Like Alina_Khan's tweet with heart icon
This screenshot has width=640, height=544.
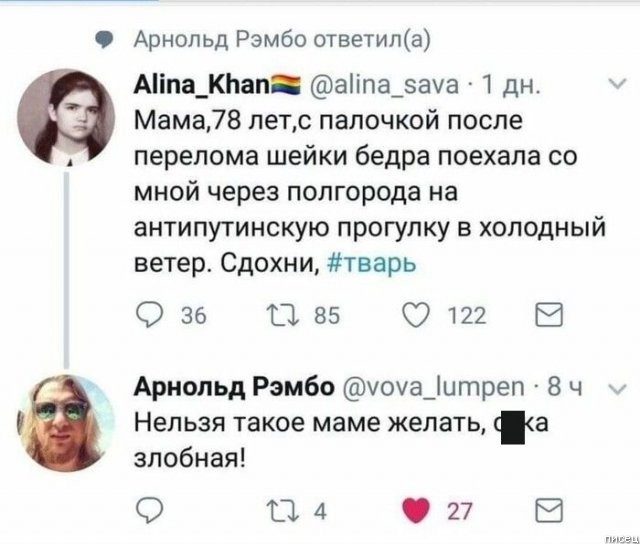pos(413,318)
